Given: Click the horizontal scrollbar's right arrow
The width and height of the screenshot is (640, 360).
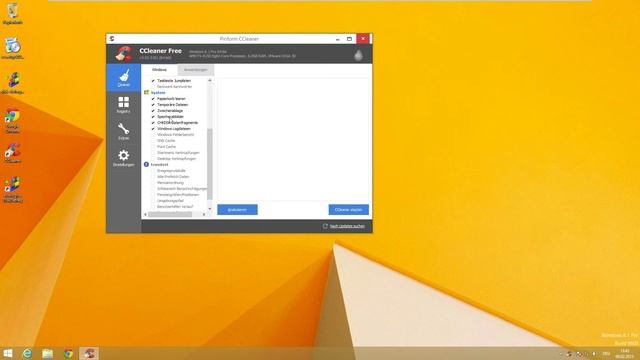Looking at the screenshot, I should click(x=204, y=214).
